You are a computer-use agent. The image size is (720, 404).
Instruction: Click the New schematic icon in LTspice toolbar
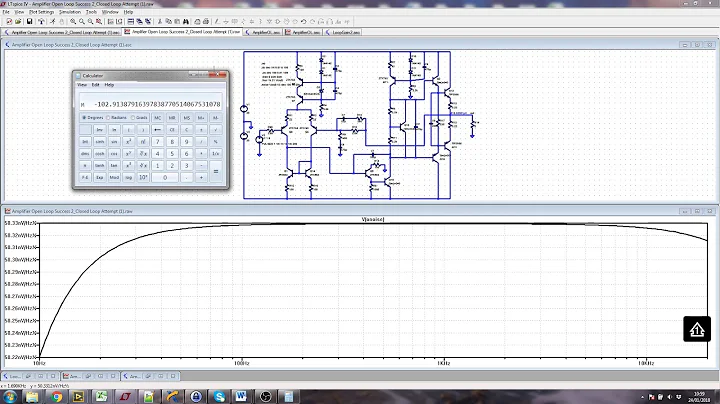pos(9,22)
